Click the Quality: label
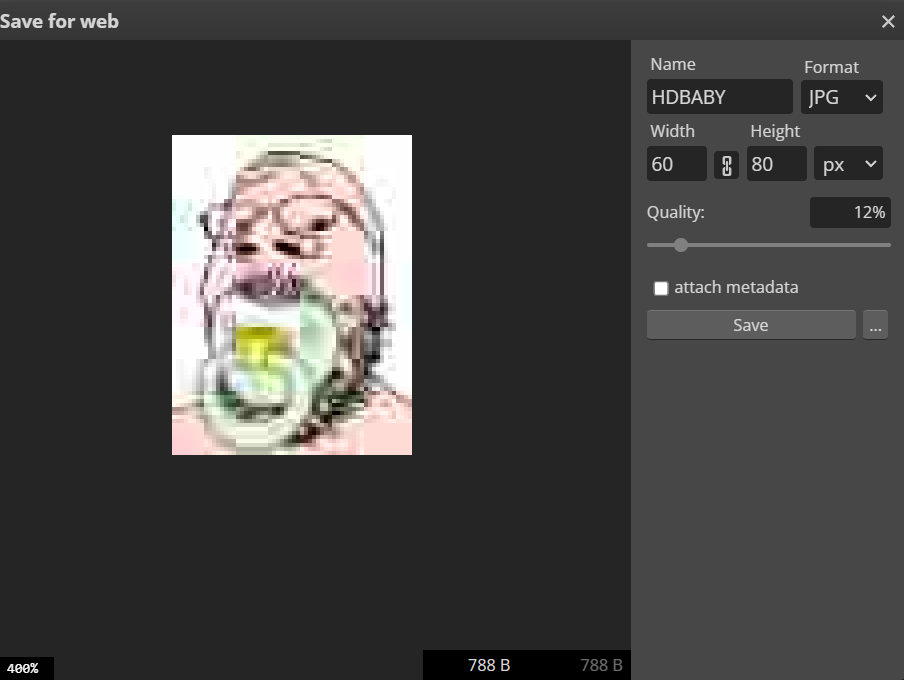The width and height of the screenshot is (904, 680). [x=676, y=212]
